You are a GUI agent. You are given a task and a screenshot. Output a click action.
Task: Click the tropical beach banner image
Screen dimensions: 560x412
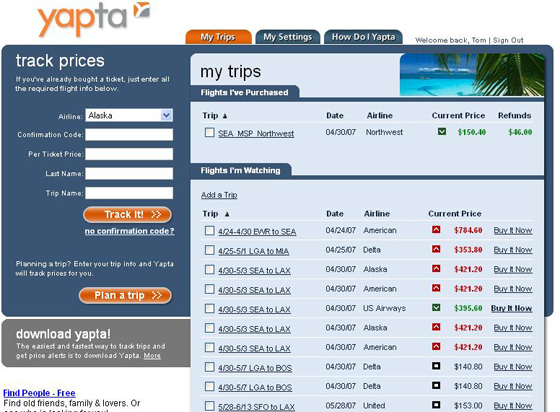(x=472, y=75)
